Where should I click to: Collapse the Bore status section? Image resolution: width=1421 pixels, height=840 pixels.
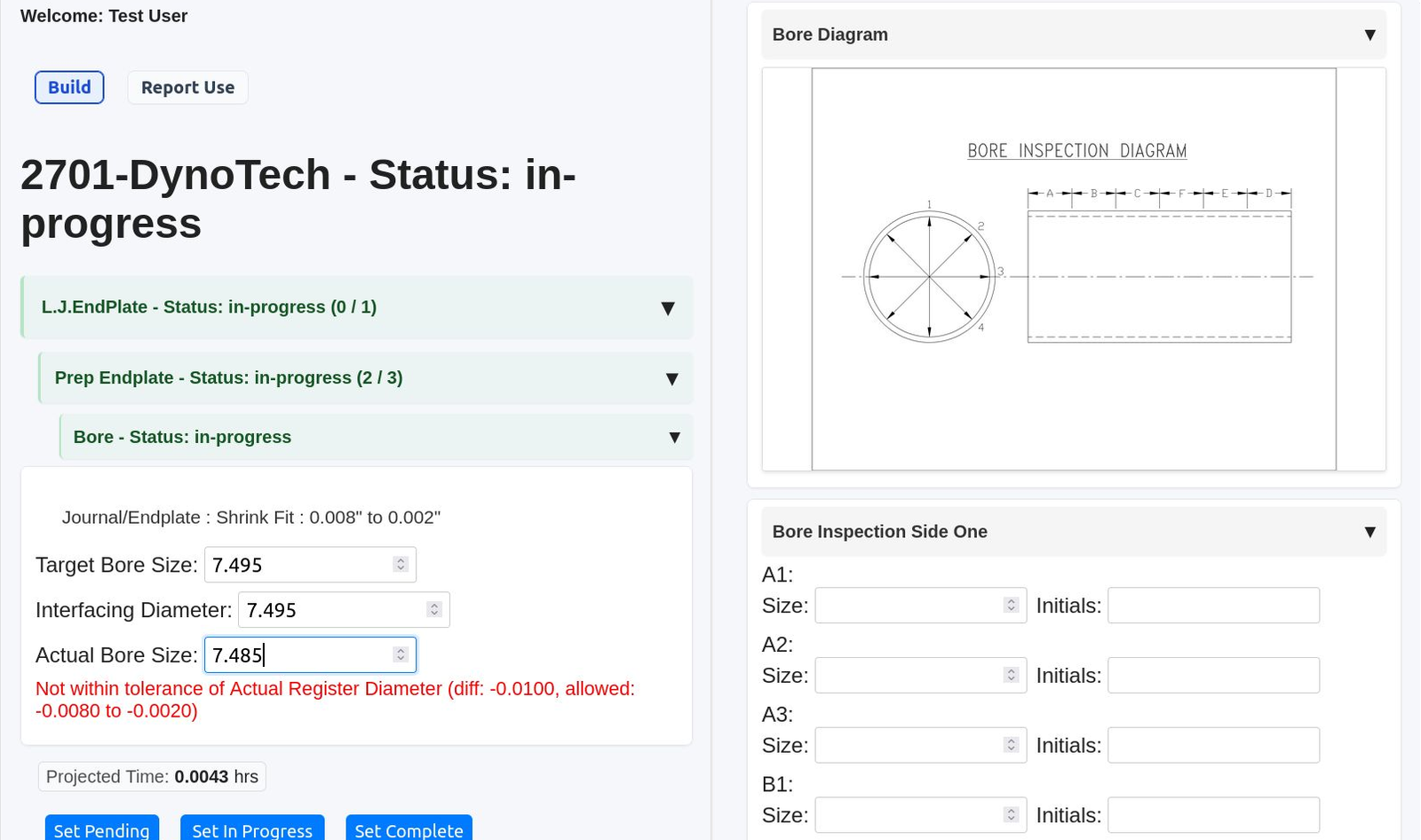[674, 436]
